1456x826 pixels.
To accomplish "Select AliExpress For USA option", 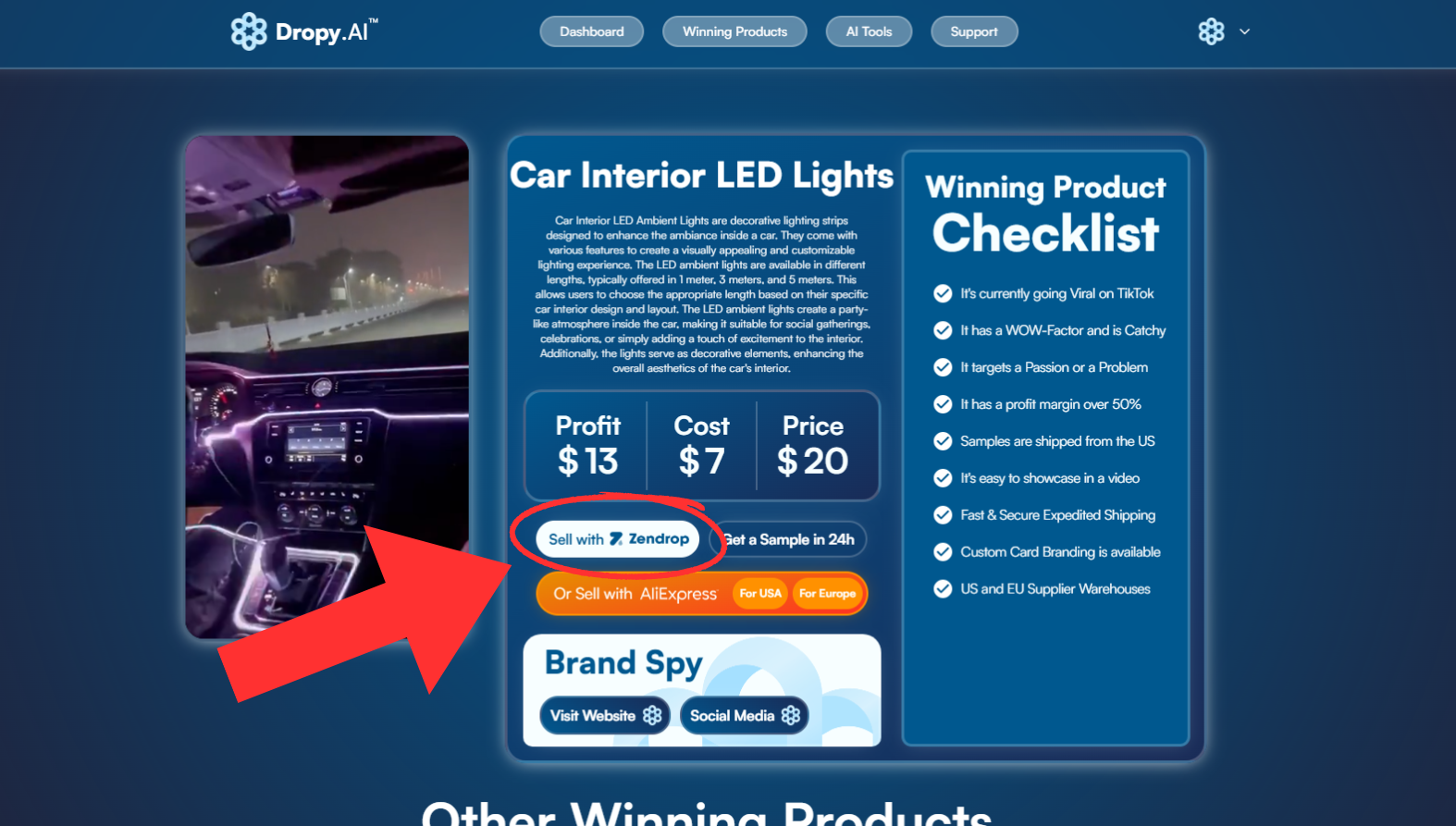I will click(760, 594).
